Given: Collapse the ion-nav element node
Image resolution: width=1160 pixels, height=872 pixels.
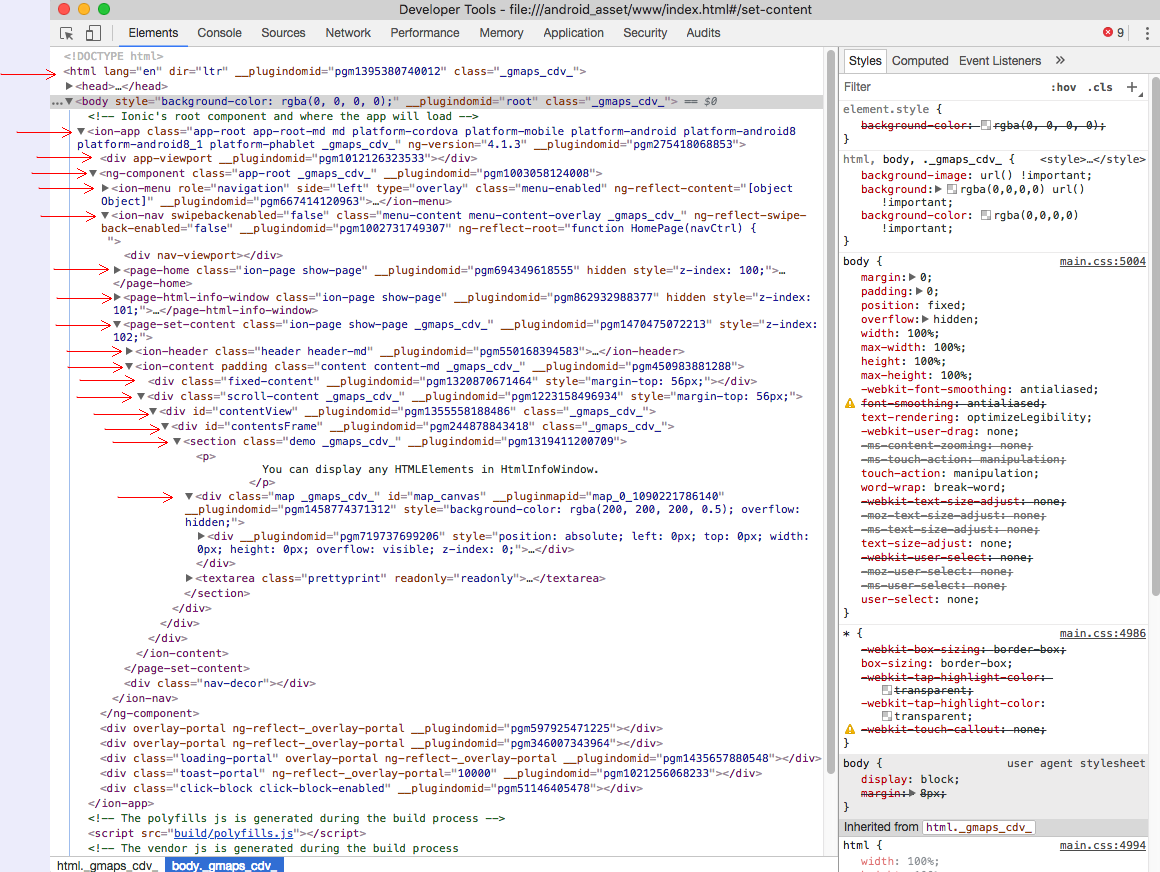Looking at the screenshot, I should [105, 215].
